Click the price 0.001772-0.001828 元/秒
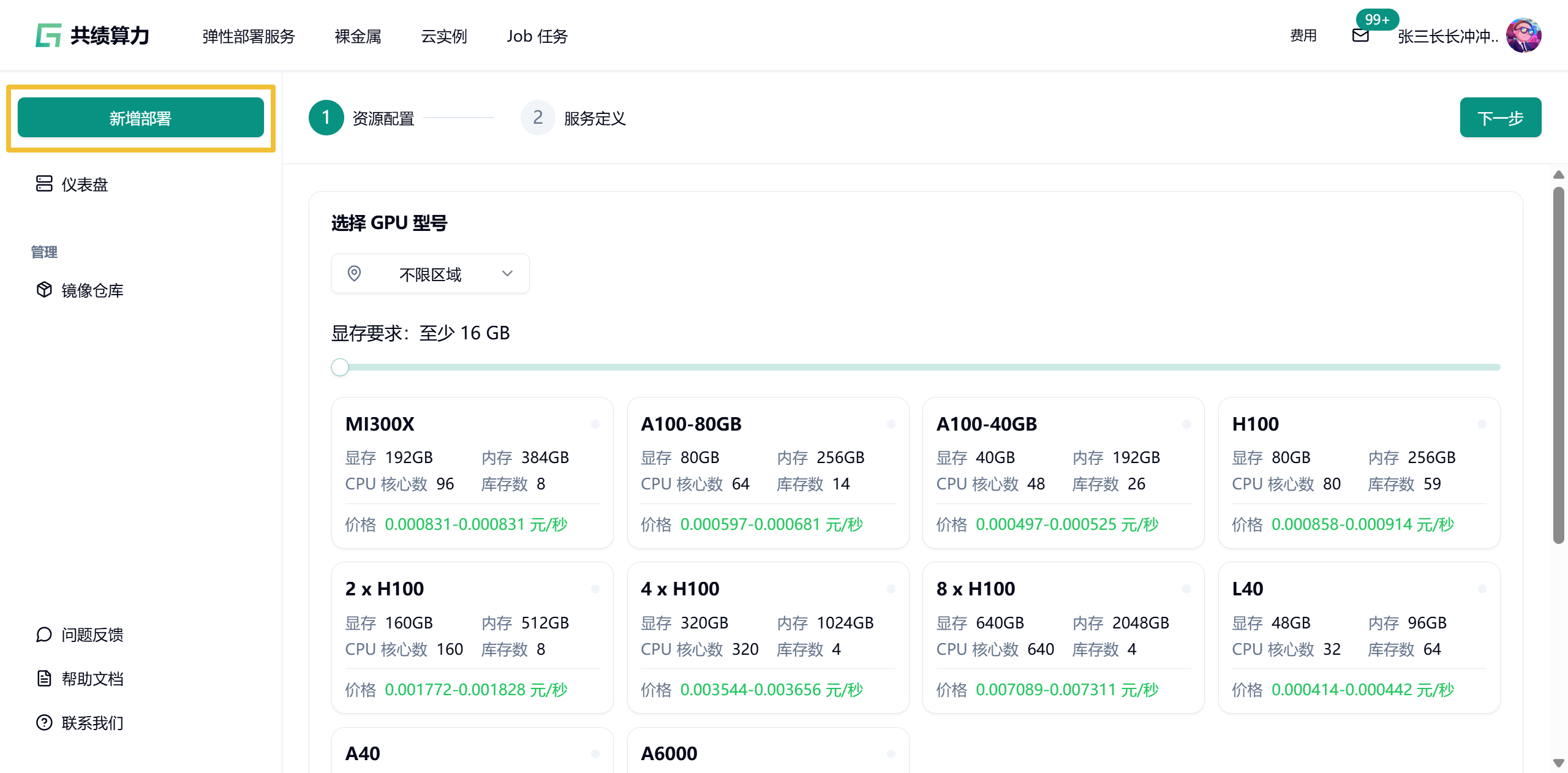 (476, 690)
